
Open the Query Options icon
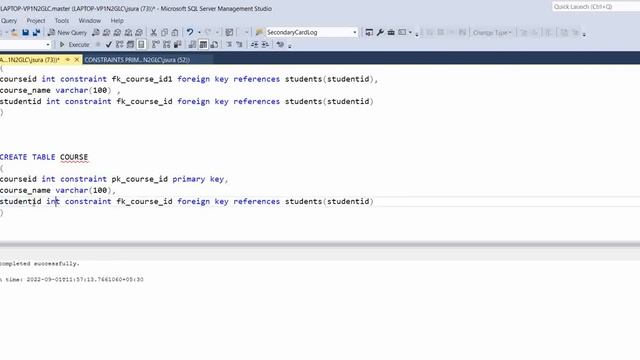(130, 44)
